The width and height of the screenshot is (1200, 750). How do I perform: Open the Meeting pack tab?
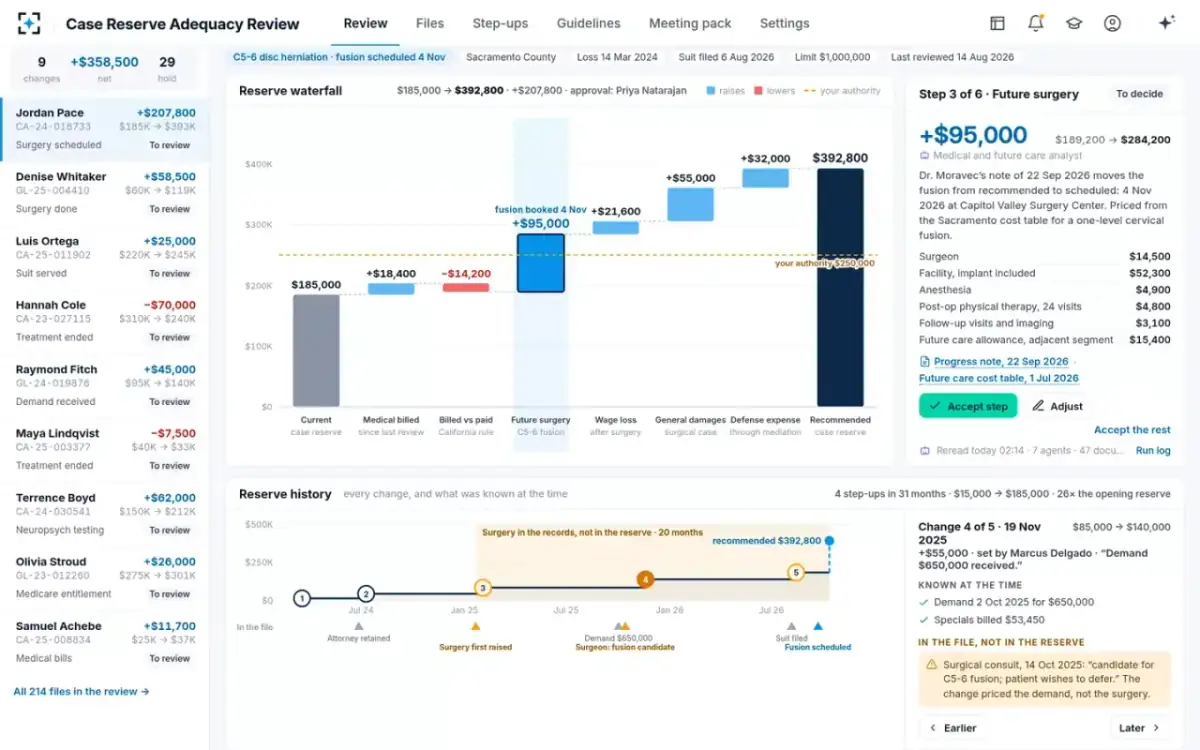pyautogui.click(x=690, y=23)
